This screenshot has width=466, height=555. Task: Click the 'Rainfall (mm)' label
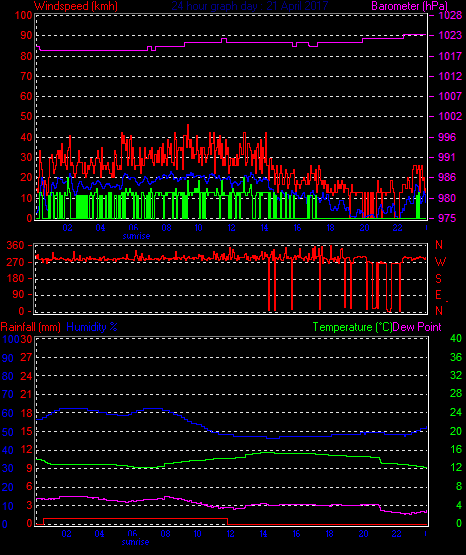point(30,327)
